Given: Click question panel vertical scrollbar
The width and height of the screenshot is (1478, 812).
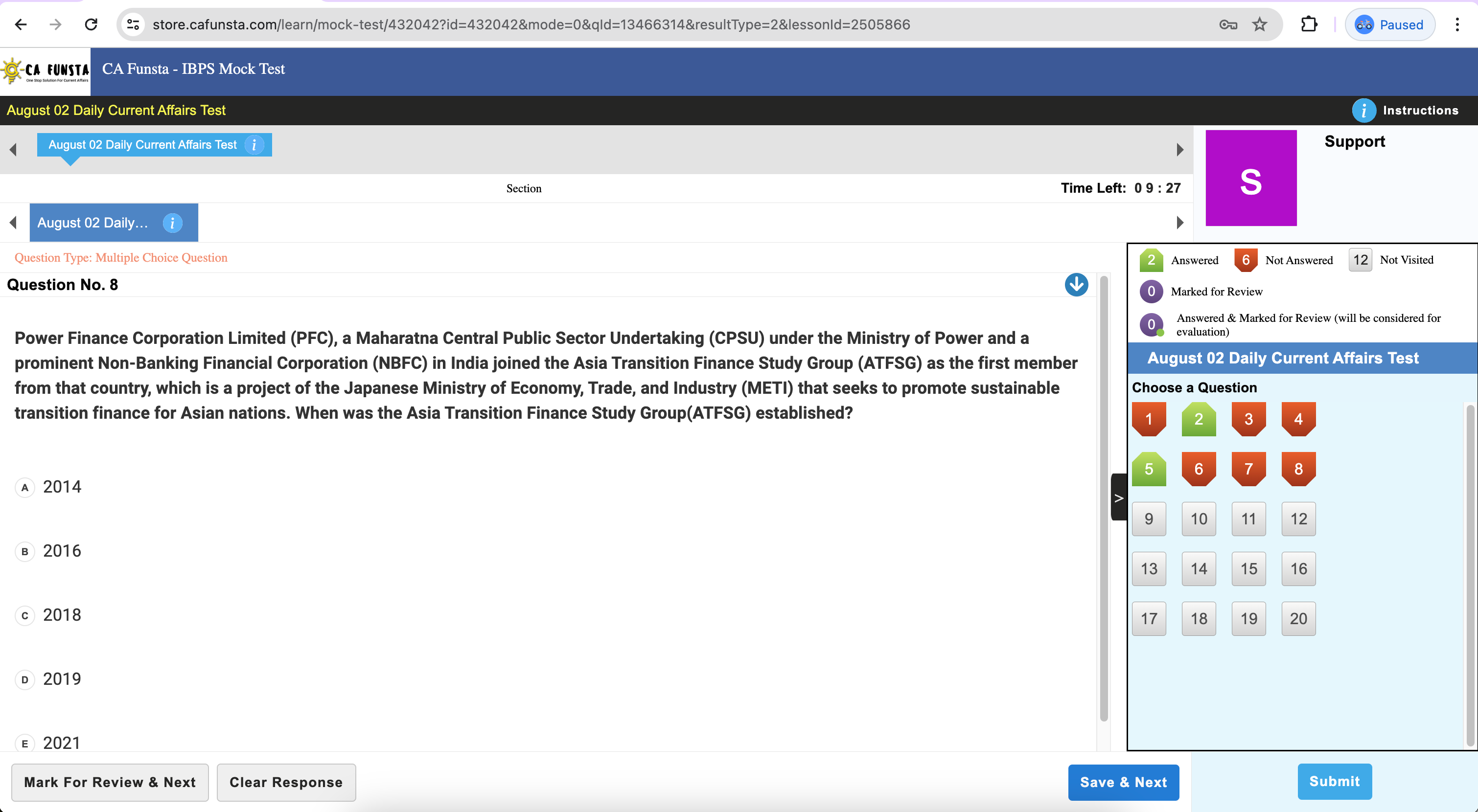Looking at the screenshot, I should click(x=1103, y=499).
